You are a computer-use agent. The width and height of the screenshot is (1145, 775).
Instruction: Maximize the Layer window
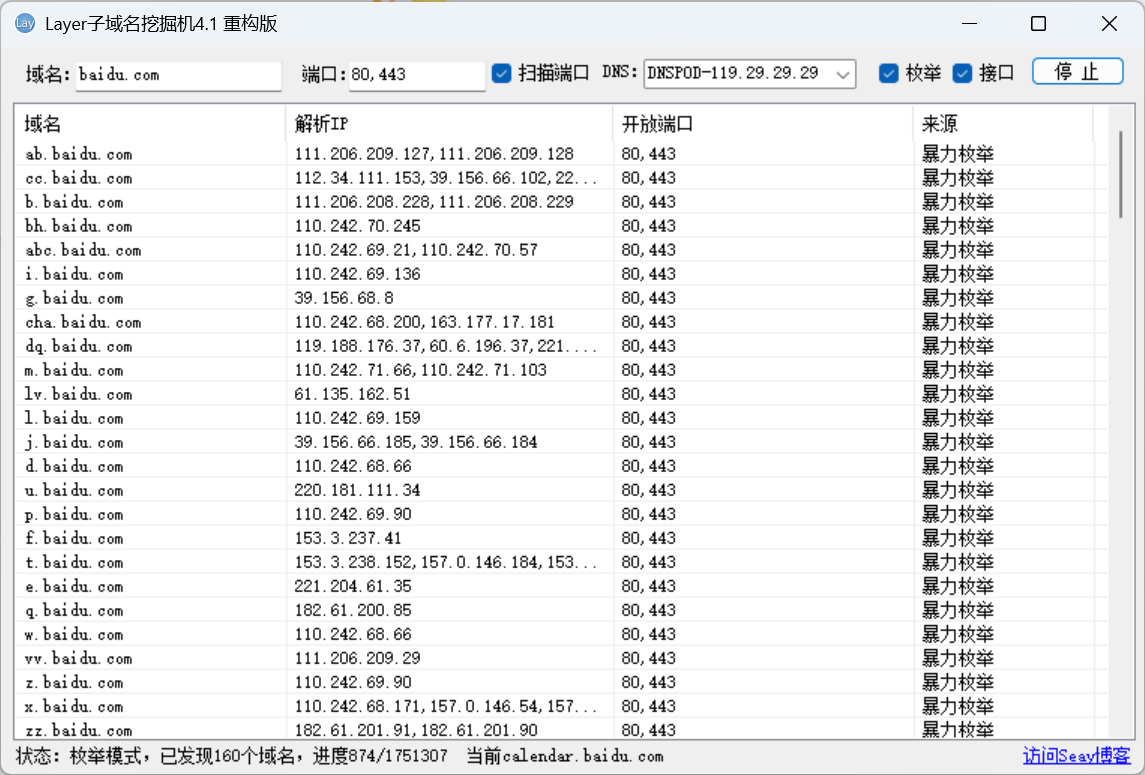tap(1038, 23)
